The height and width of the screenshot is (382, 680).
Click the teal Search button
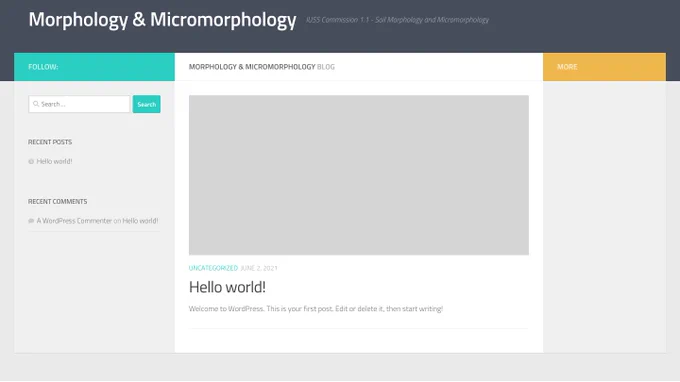(147, 104)
